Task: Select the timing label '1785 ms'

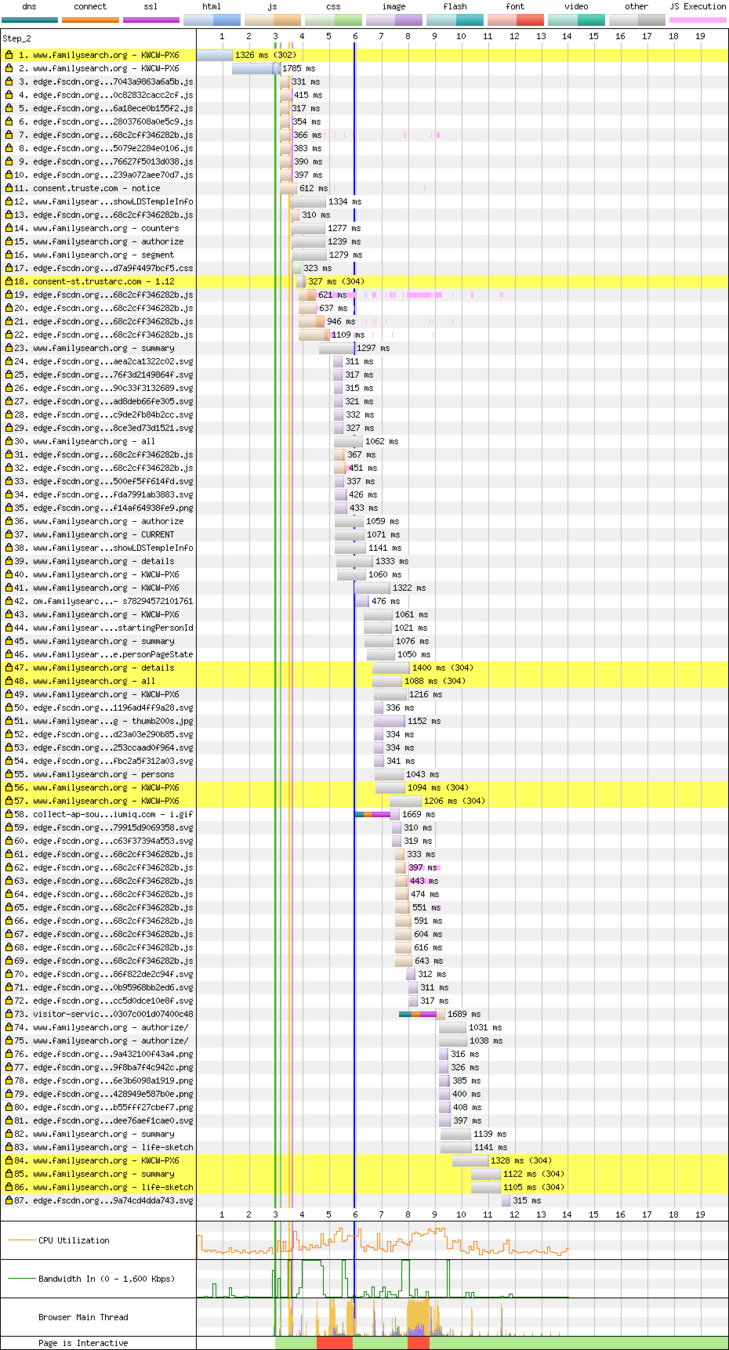Action: coord(299,68)
